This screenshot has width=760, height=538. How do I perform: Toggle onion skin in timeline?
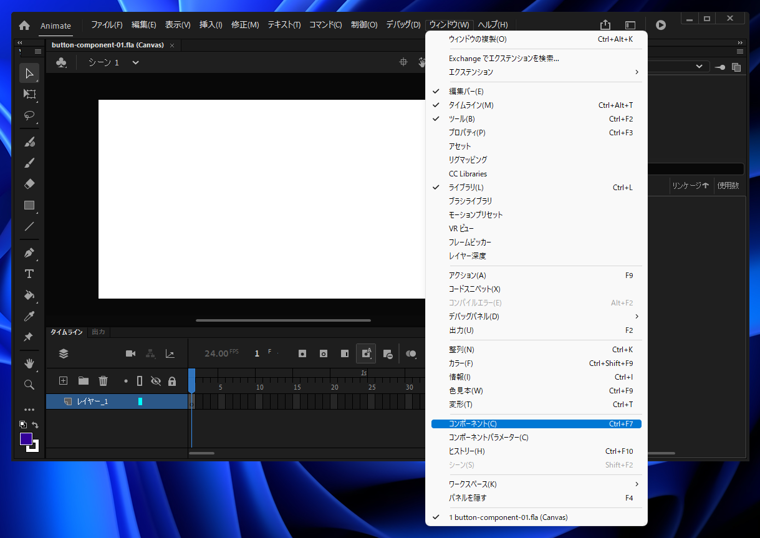click(411, 353)
